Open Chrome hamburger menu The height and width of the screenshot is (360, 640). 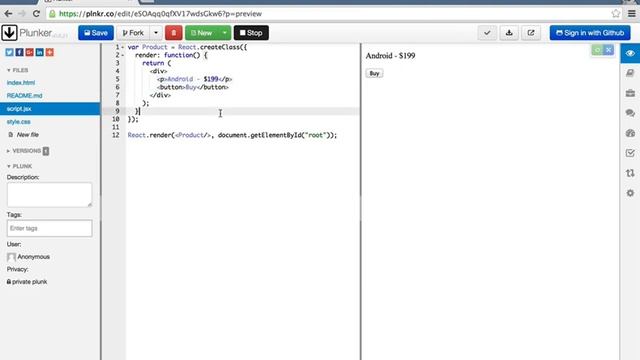[x=631, y=13]
